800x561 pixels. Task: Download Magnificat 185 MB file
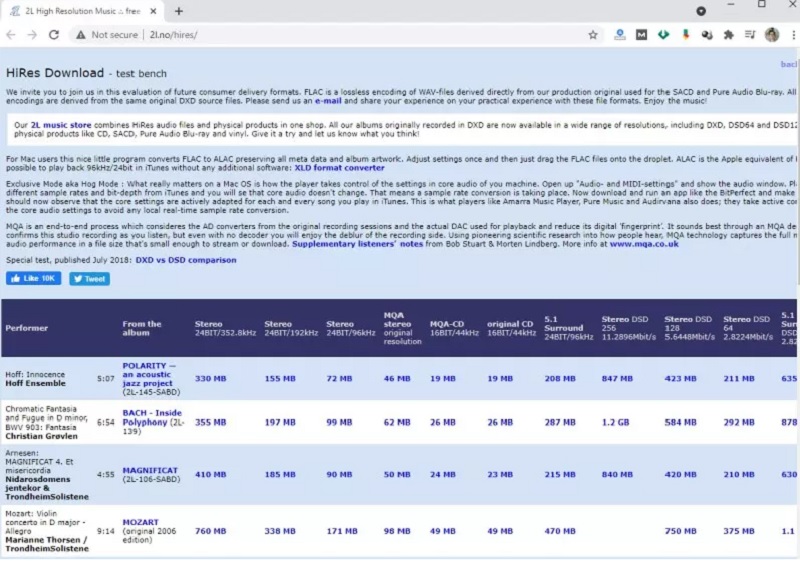click(280, 475)
